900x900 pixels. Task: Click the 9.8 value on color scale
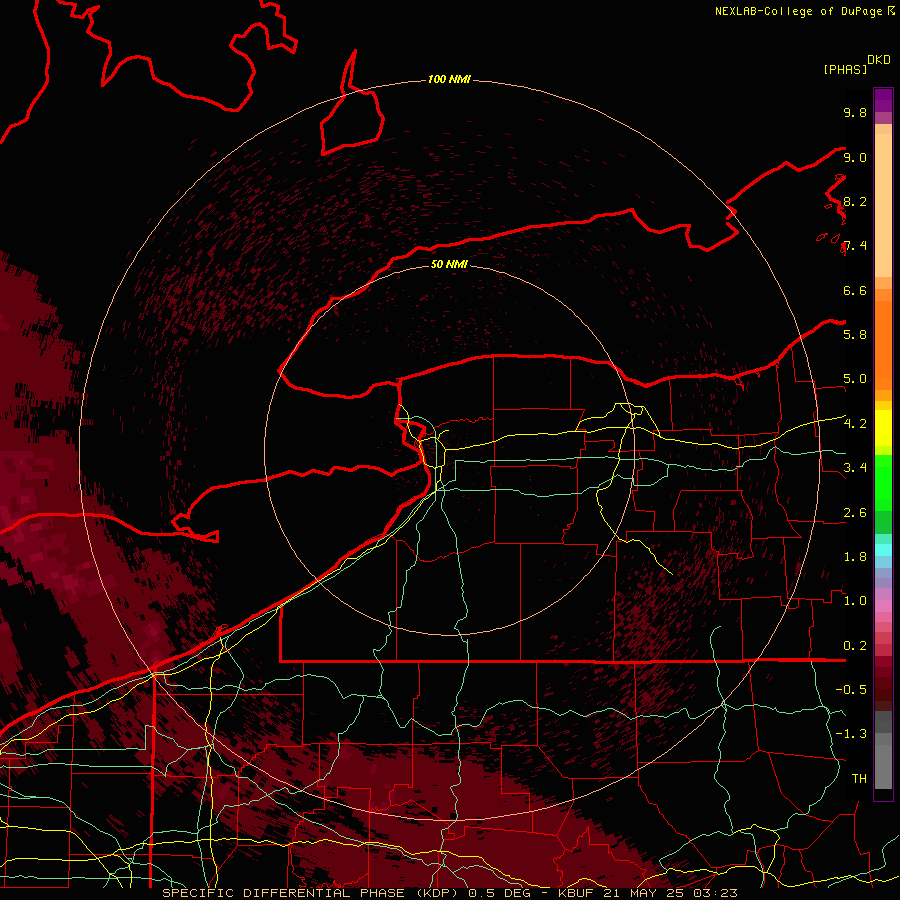tap(855, 112)
